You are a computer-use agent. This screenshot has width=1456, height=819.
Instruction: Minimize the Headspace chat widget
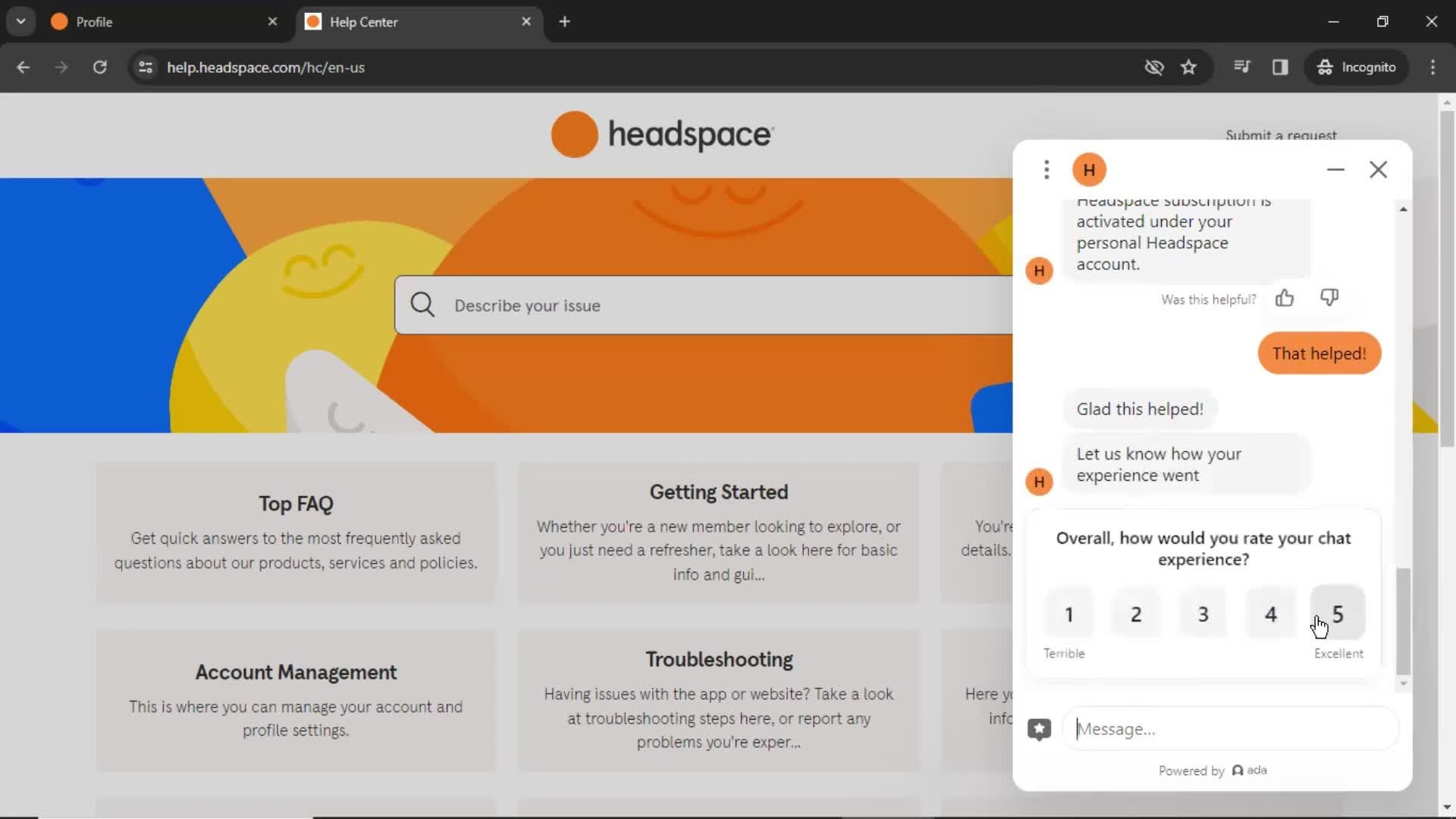[1335, 169]
